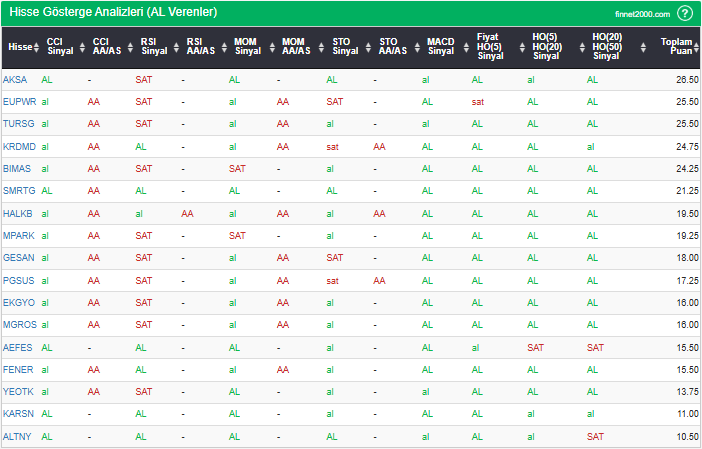
Task: Open the EUPWR stock link
Action: (19, 102)
